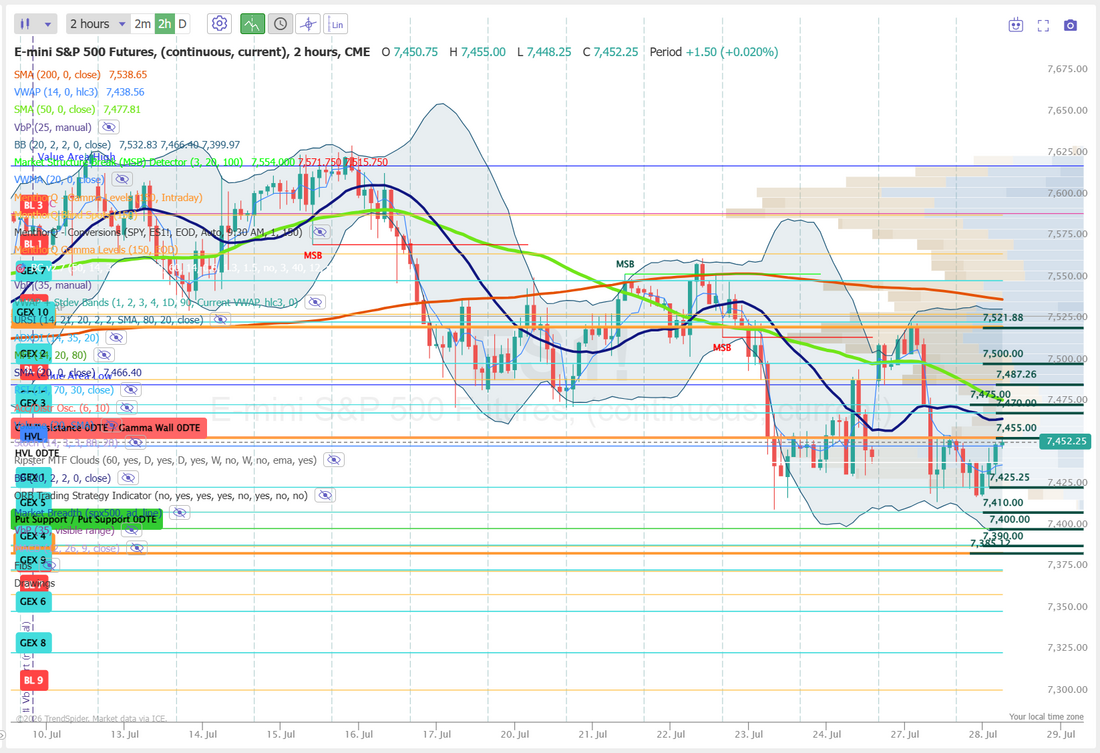Enter fullscreen chart mode
This screenshot has width=1100, height=753.
tap(1043, 25)
